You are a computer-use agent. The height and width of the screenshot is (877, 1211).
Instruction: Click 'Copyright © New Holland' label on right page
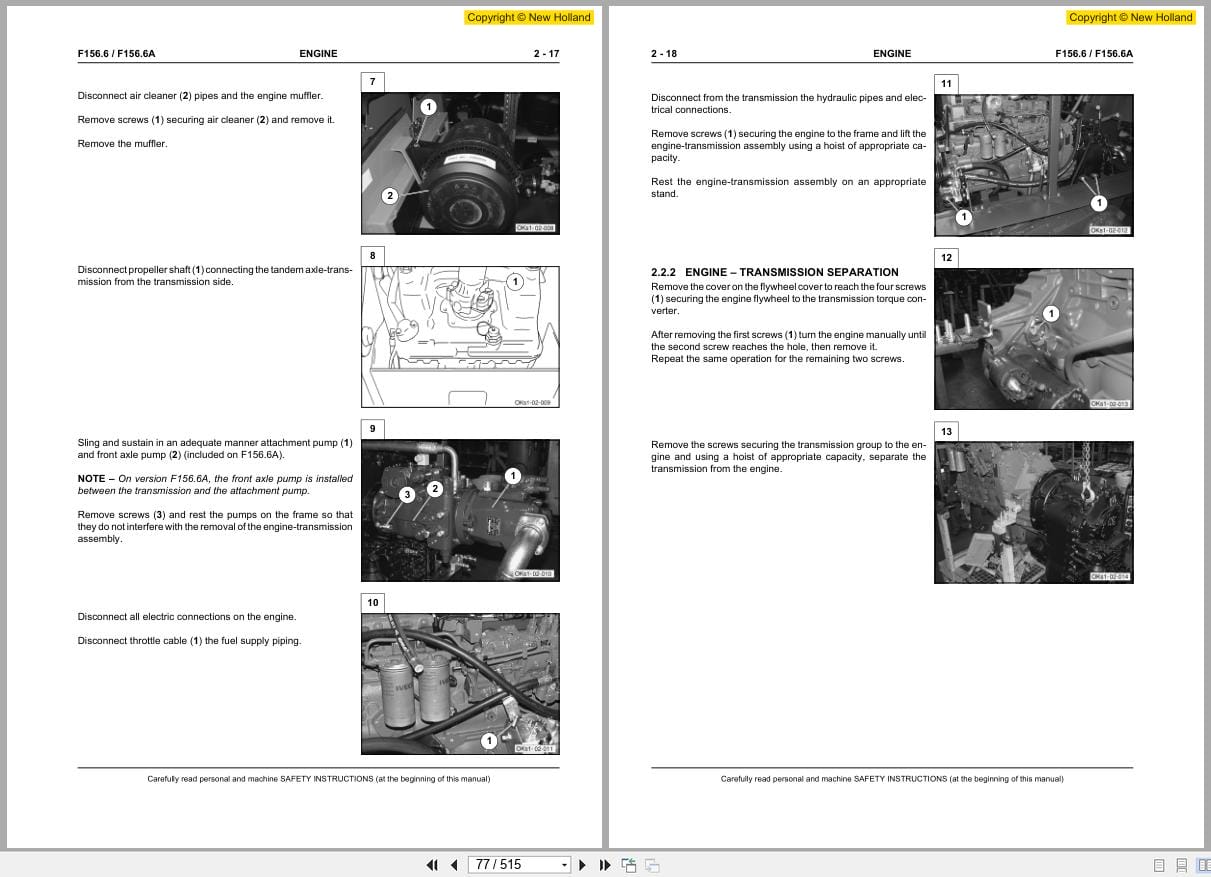pyautogui.click(x=1131, y=17)
